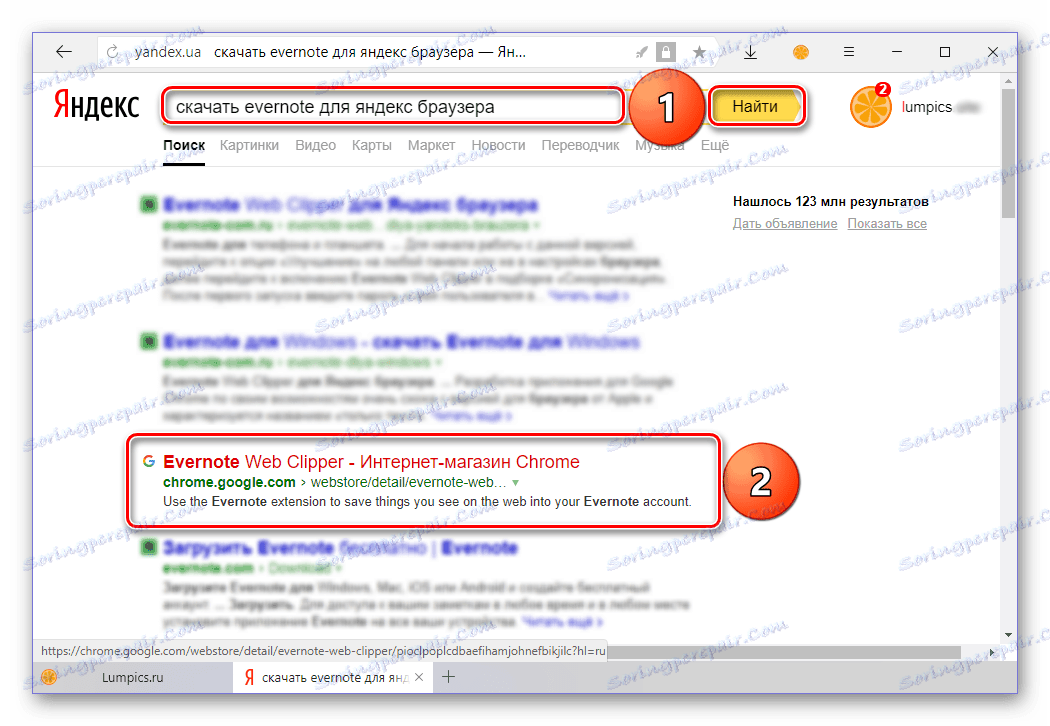Focus the Yandex search query field
Image resolution: width=1050 pixels, height=726 pixels.
[393, 106]
